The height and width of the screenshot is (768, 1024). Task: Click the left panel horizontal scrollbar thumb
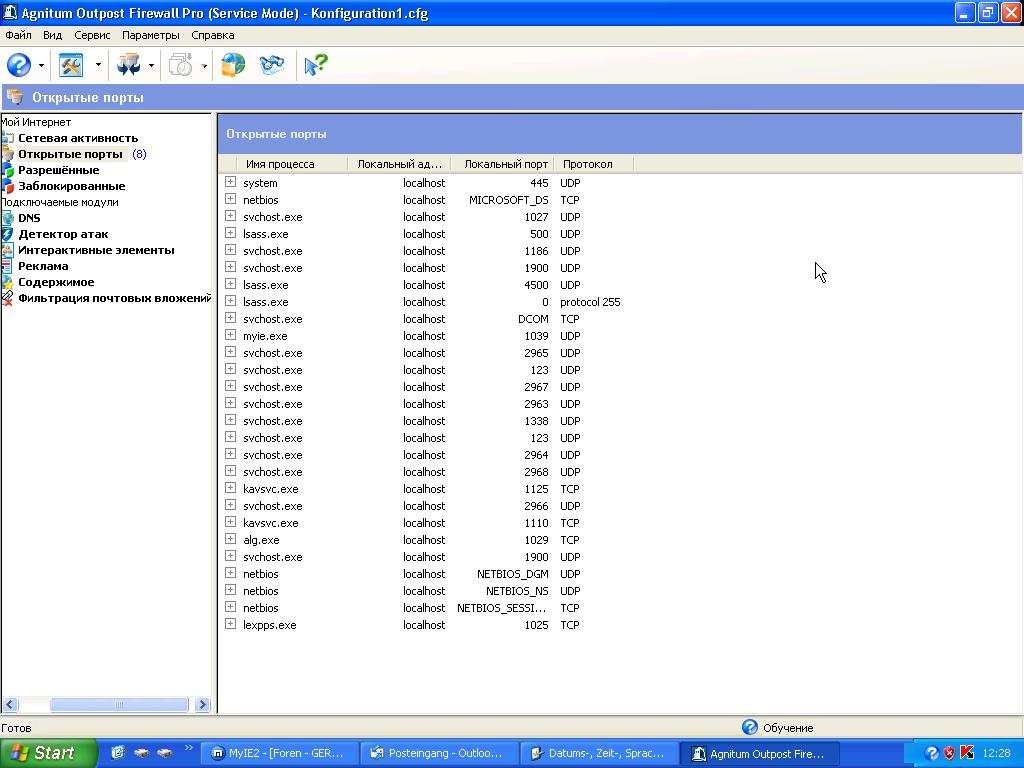(119, 705)
